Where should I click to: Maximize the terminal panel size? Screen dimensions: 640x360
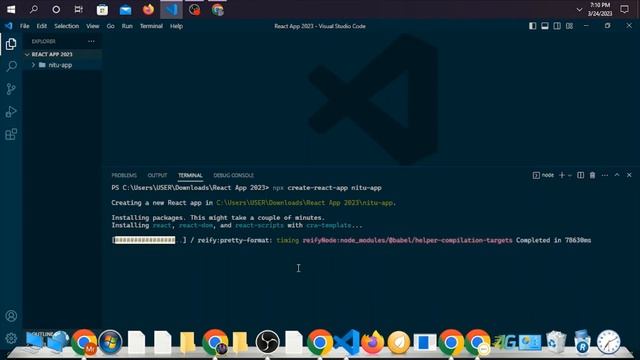coord(617,175)
